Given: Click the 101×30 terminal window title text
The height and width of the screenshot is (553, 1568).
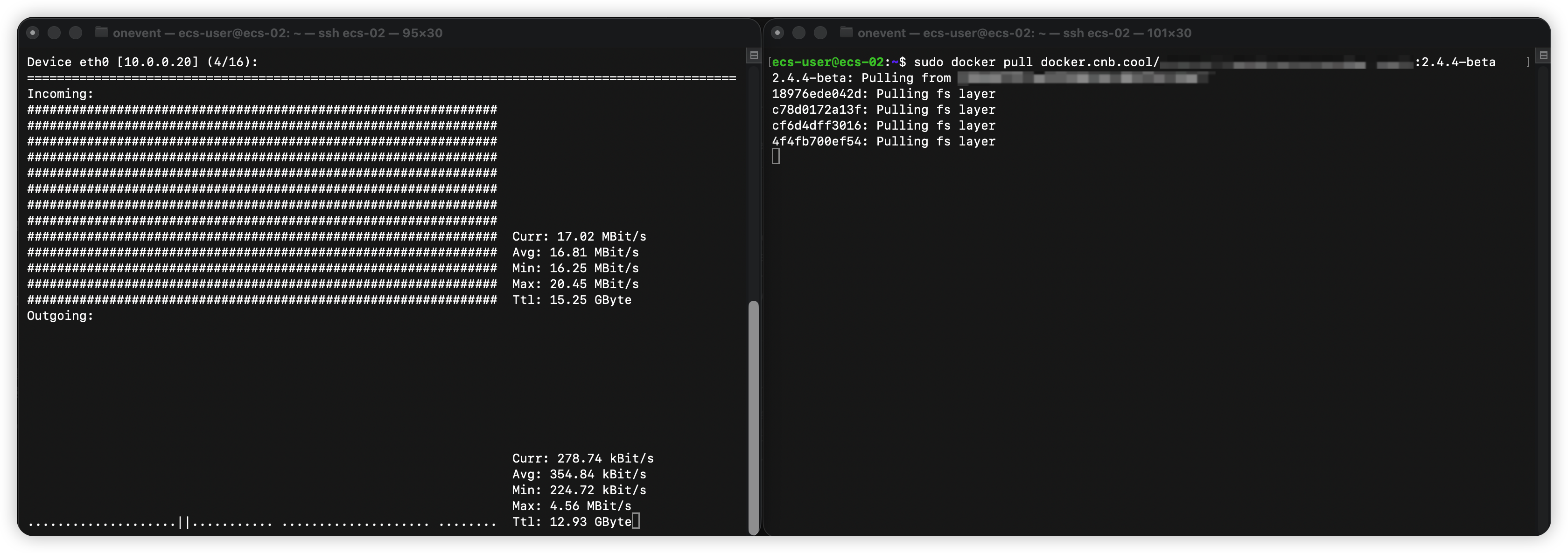Looking at the screenshot, I should click(x=1024, y=33).
